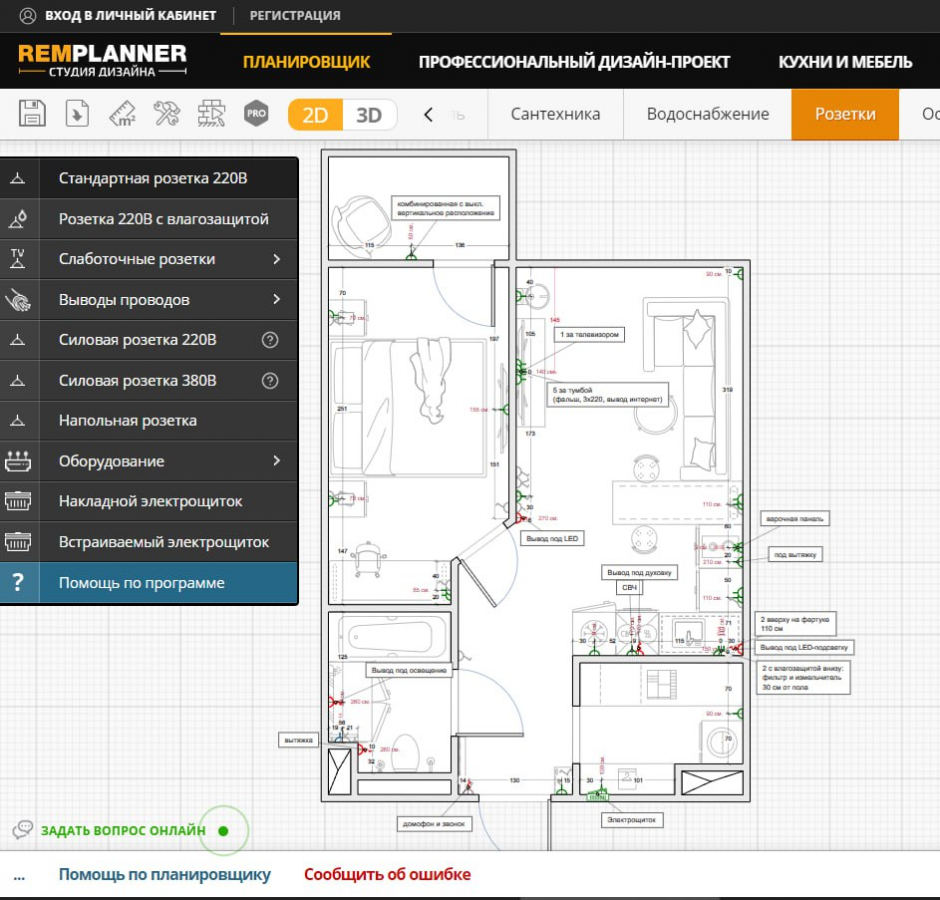The height and width of the screenshot is (900, 940).
Task: Click the ellipsis in the bottom bar
Action: click(x=19, y=877)
